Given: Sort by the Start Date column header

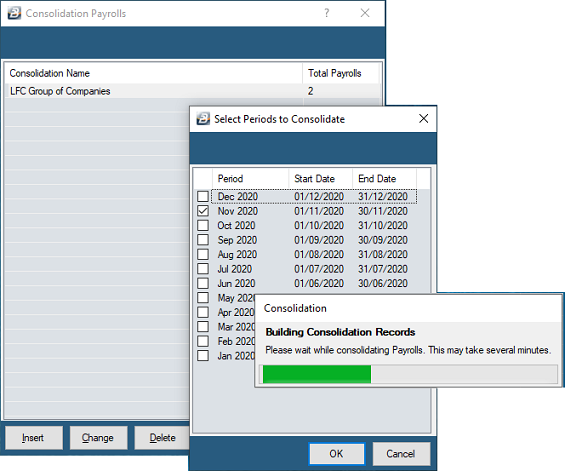Looking at the screenshot, I should coord(320,179).
